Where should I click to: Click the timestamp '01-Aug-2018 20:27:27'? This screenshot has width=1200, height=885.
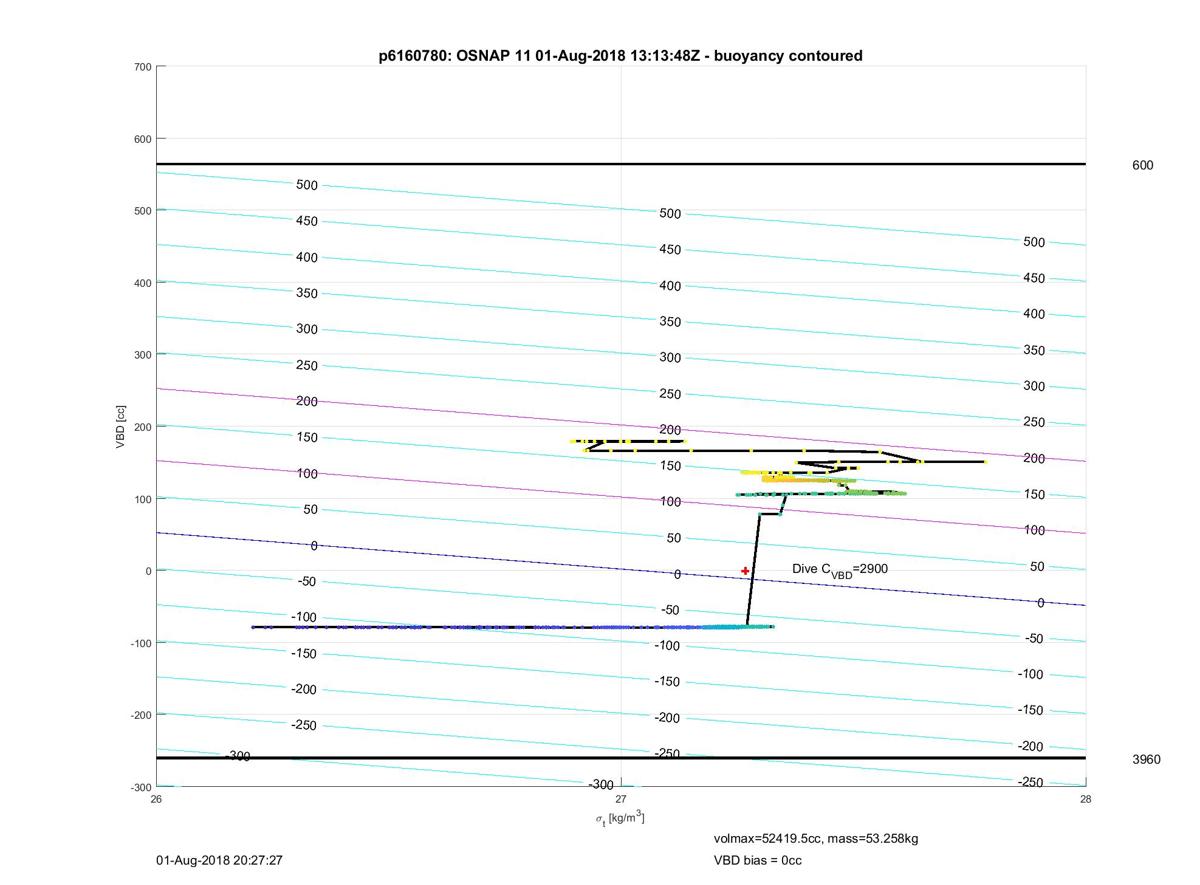(219, 860)
